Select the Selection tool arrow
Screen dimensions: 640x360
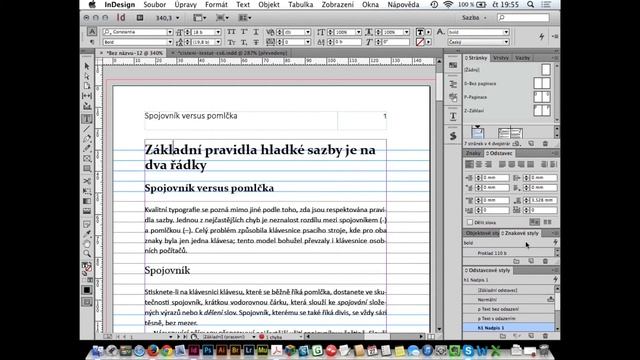87,66
